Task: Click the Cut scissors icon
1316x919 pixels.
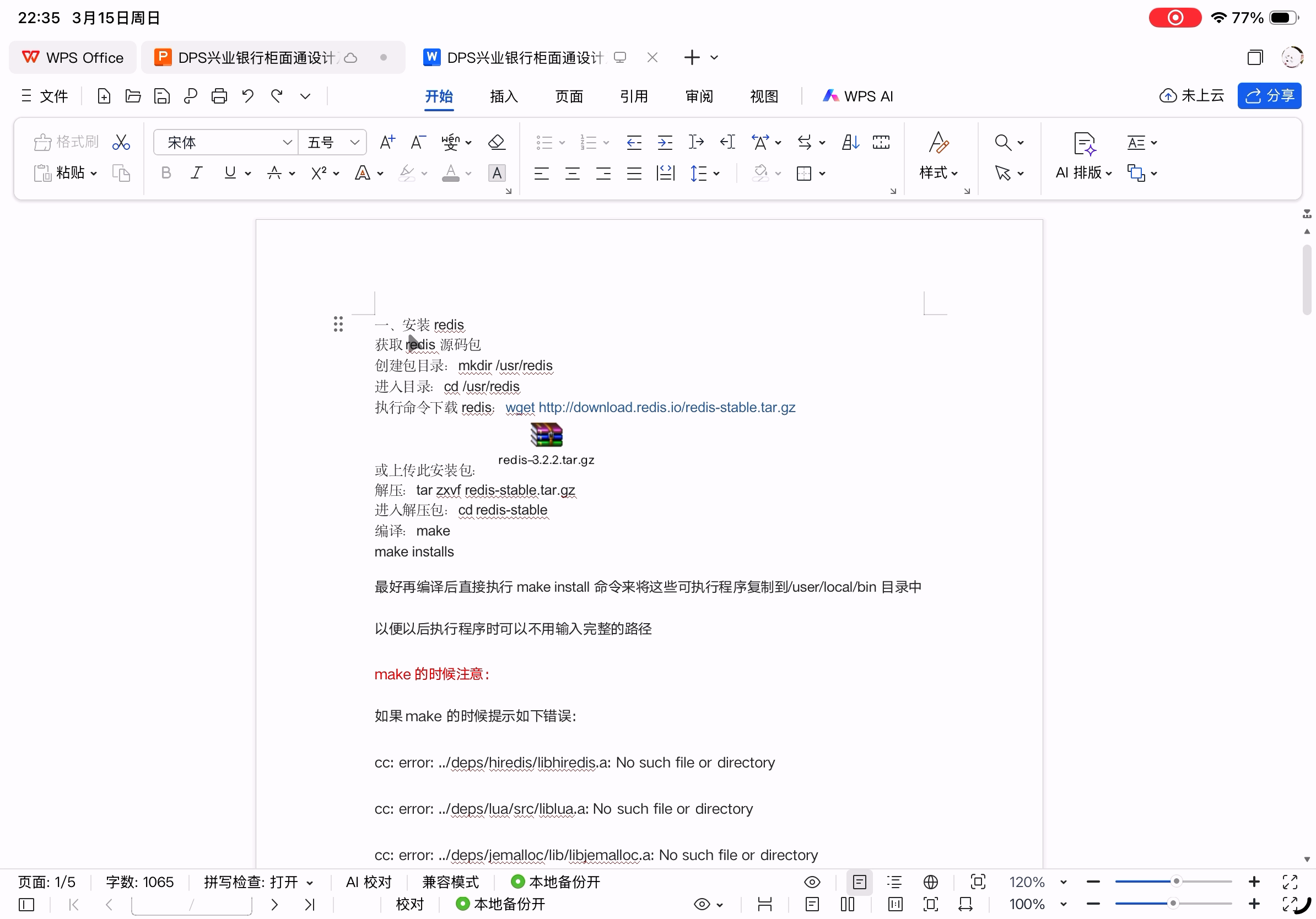Action: (x=121, y=142)
